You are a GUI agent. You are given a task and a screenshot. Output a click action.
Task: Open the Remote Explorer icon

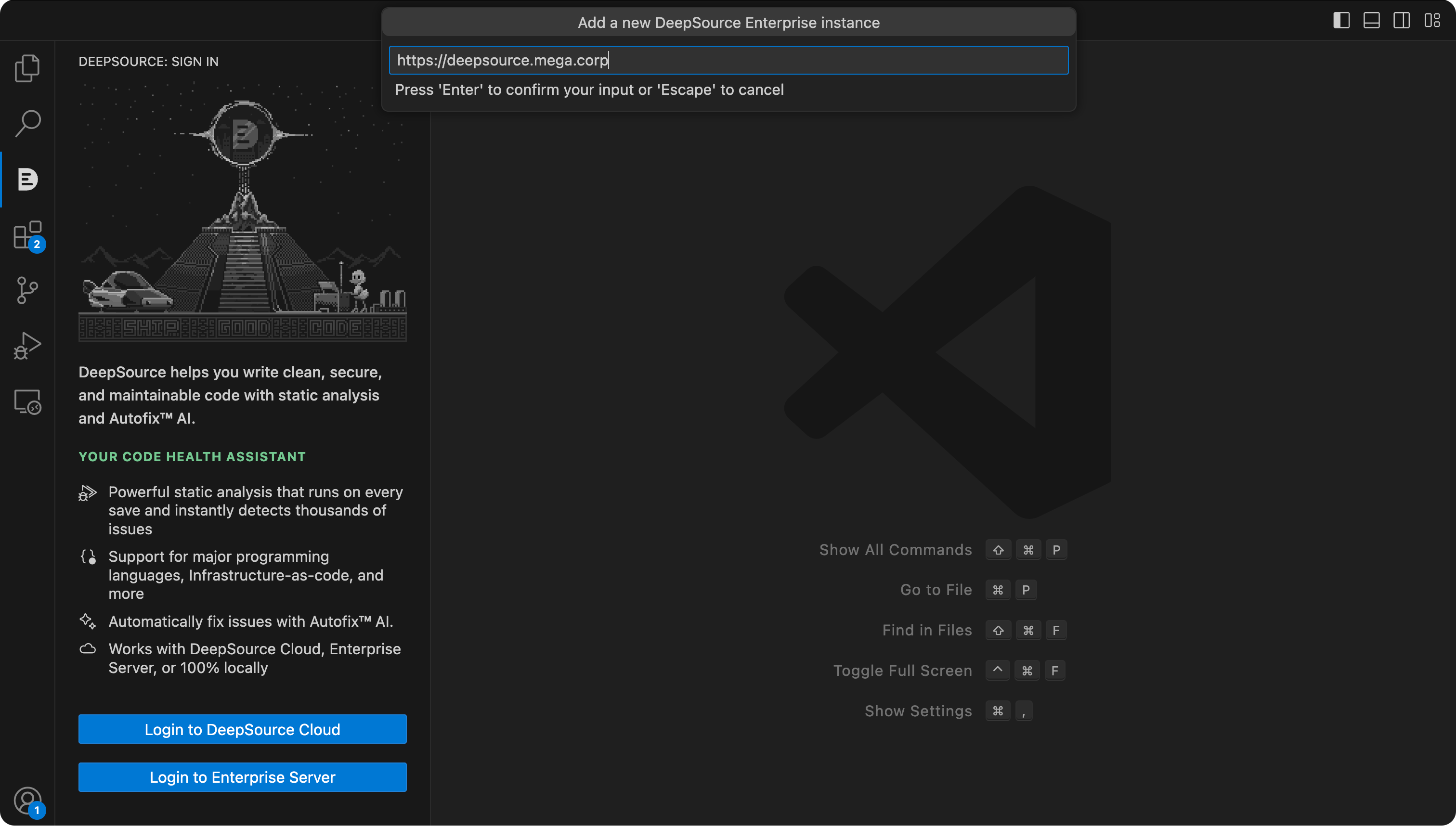coord(27,401)
